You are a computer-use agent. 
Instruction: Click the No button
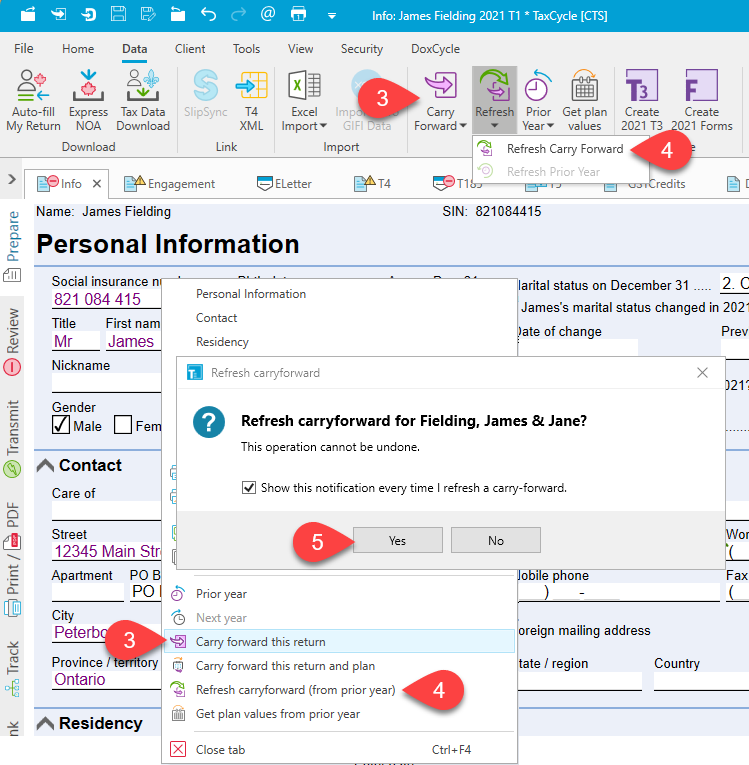pyautogui.click(x=496, y=540)
